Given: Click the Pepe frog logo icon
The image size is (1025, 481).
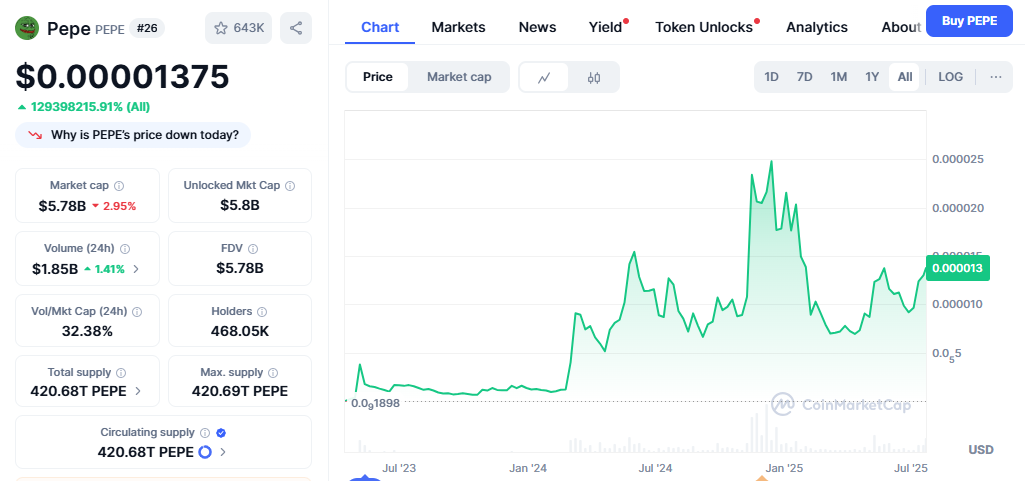Looking at the screenshot, I should click(27, 28).
